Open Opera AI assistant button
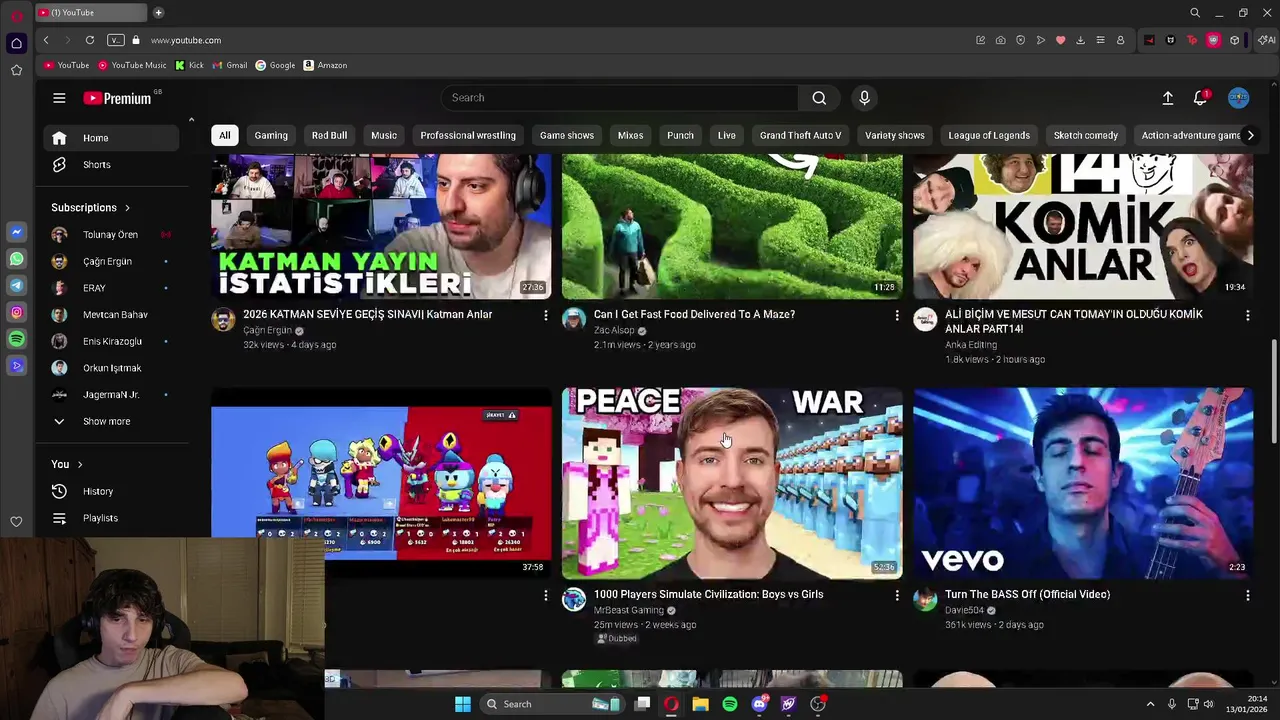The width and height of the screenshot is (1280, 720). click(x=1268, y=40)
